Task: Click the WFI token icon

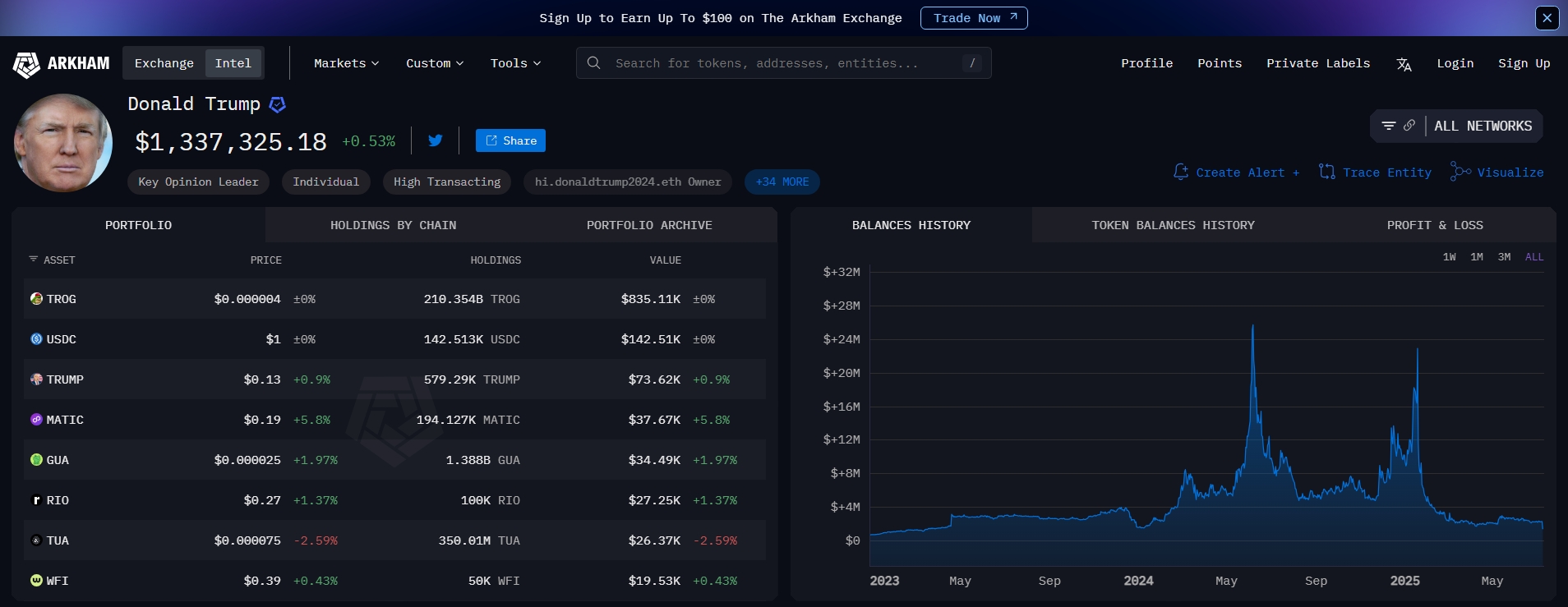Action: pos(36,581)
